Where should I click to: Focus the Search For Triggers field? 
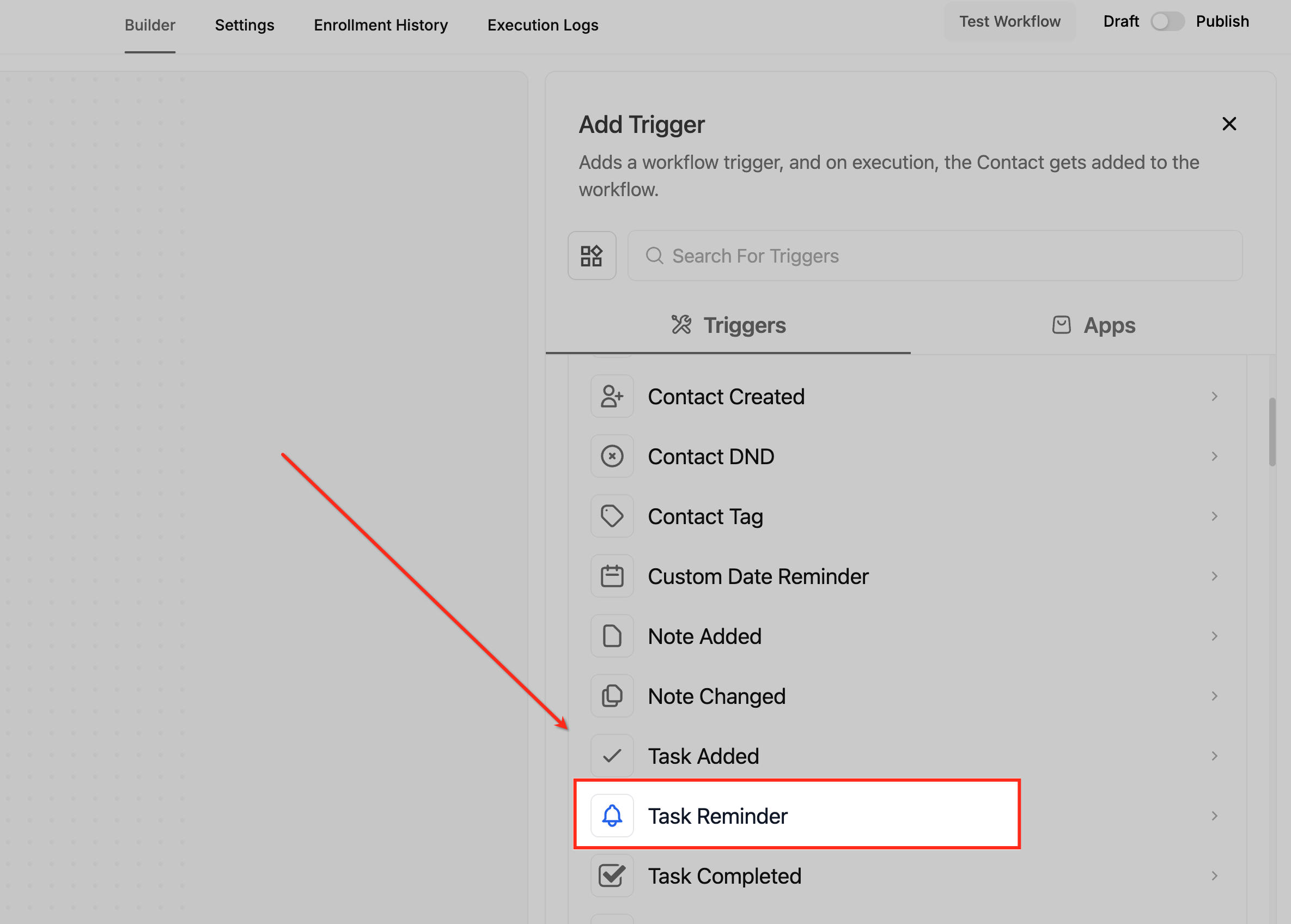tap(934, 256)
